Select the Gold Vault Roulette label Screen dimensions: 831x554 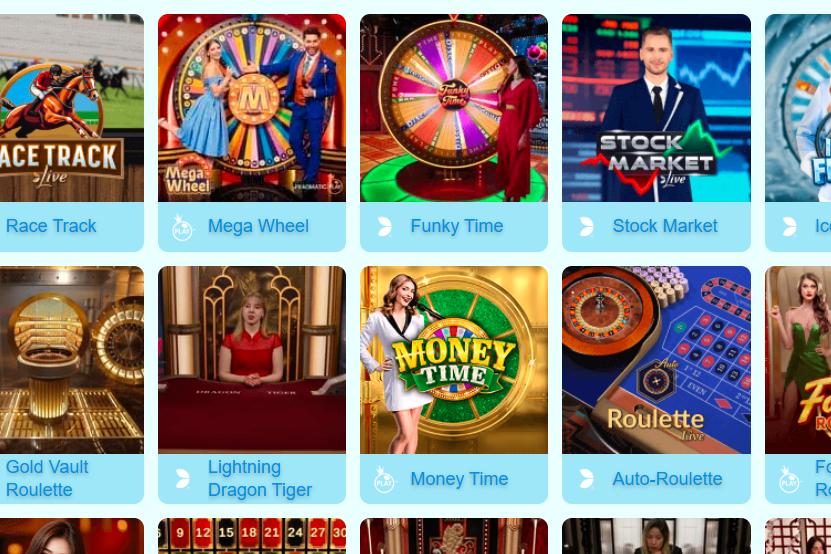47,478
